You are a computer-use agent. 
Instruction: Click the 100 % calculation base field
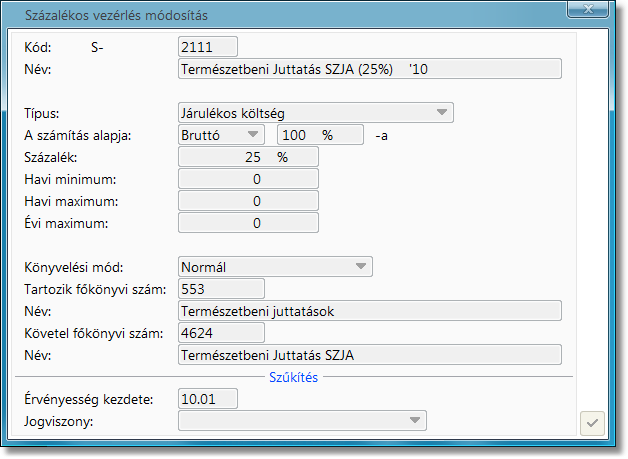319,134
